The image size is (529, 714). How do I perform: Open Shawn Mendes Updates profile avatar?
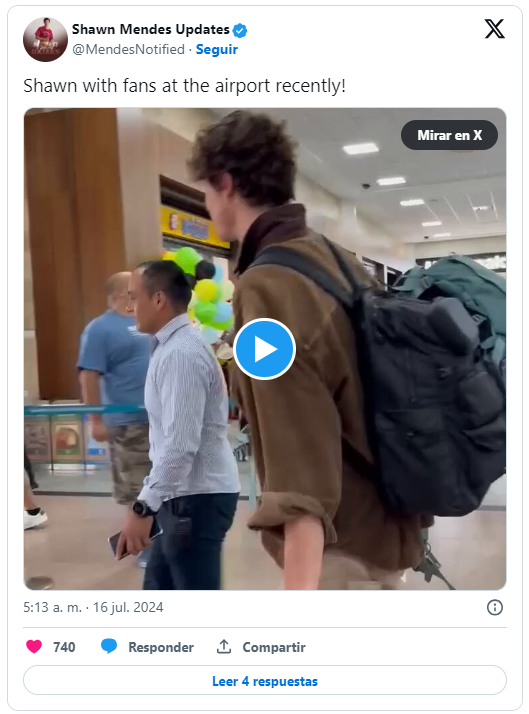click(x=45, y=39)
